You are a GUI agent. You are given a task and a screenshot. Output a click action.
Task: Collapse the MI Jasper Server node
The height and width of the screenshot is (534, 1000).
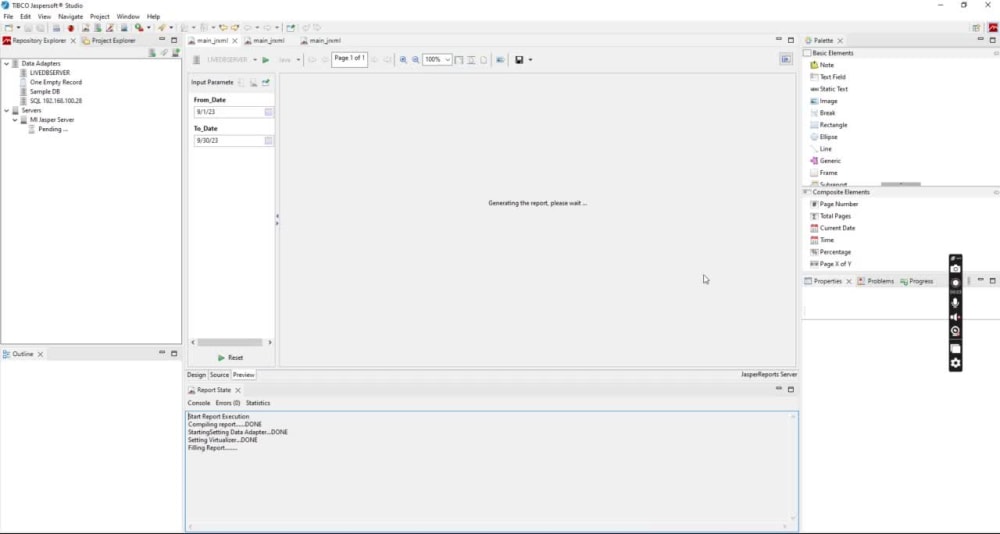point(15,120)
